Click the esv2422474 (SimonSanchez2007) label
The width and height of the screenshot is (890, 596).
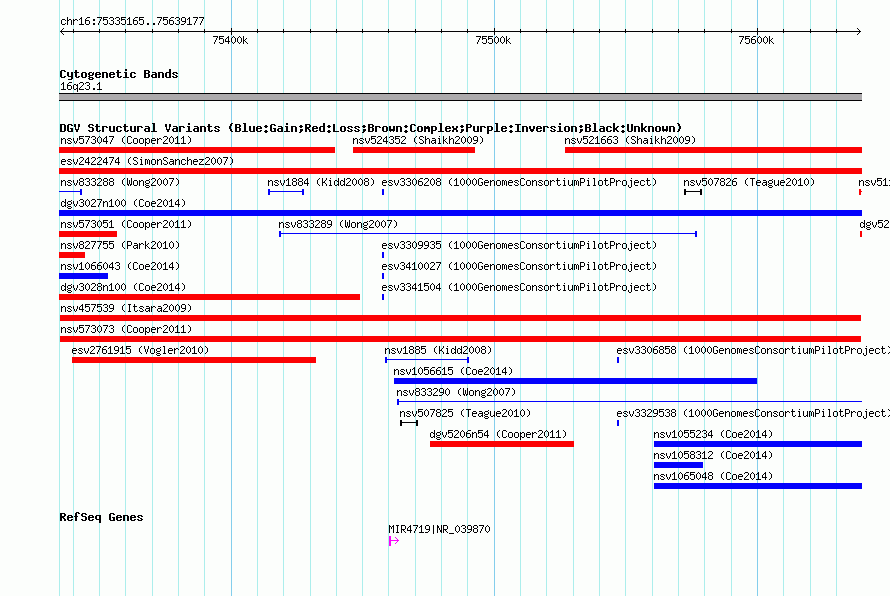click(147, 161)
